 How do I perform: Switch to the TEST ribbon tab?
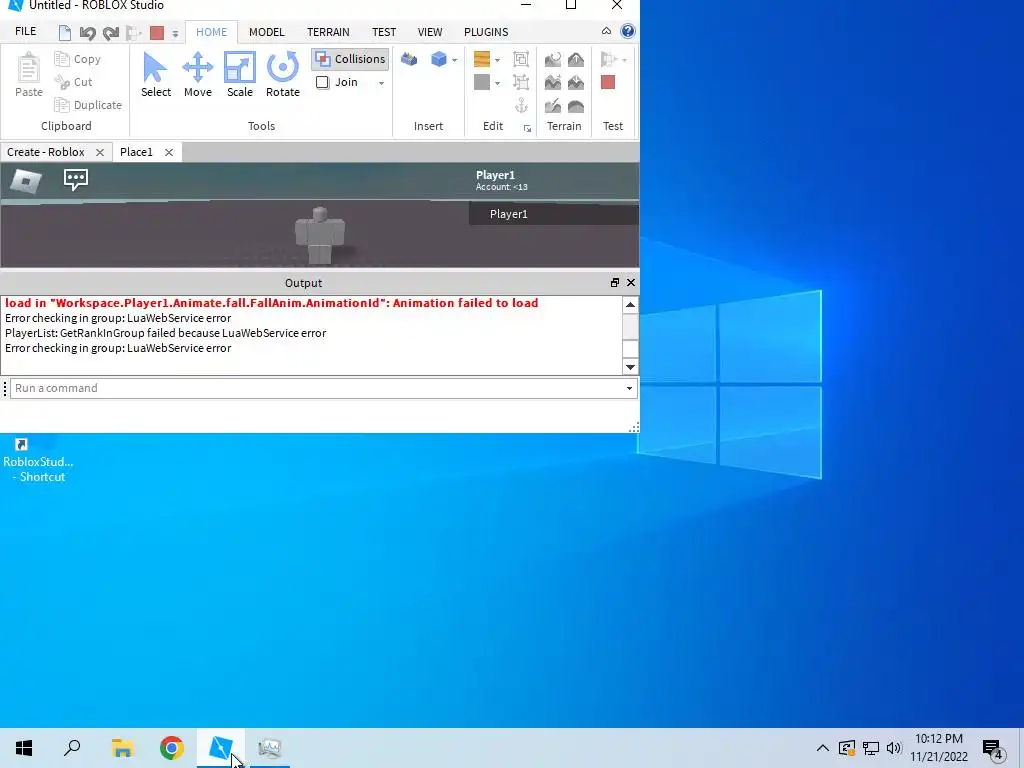click(384, 32)
